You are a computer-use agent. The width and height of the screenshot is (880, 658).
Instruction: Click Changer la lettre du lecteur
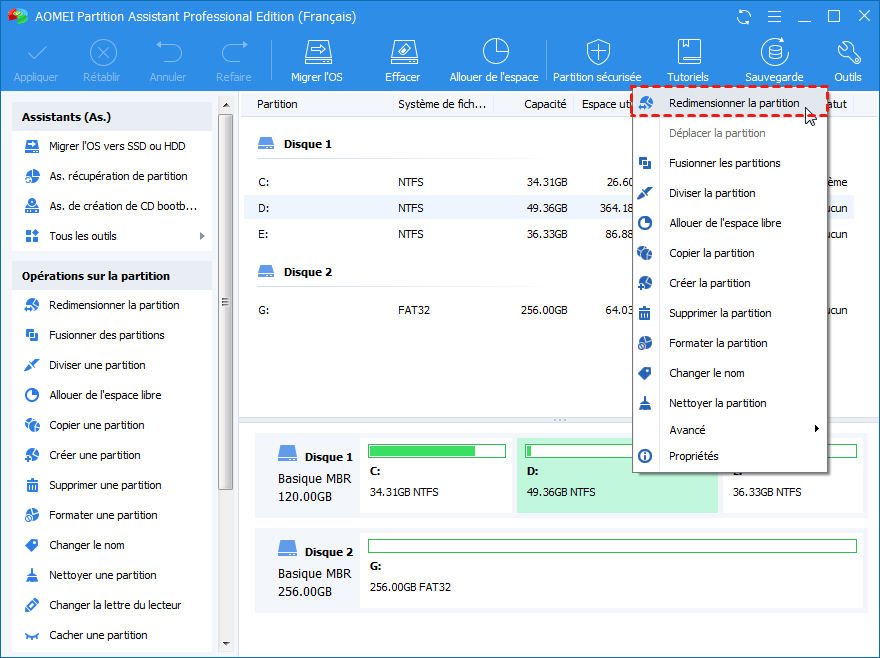coord(115,605)
